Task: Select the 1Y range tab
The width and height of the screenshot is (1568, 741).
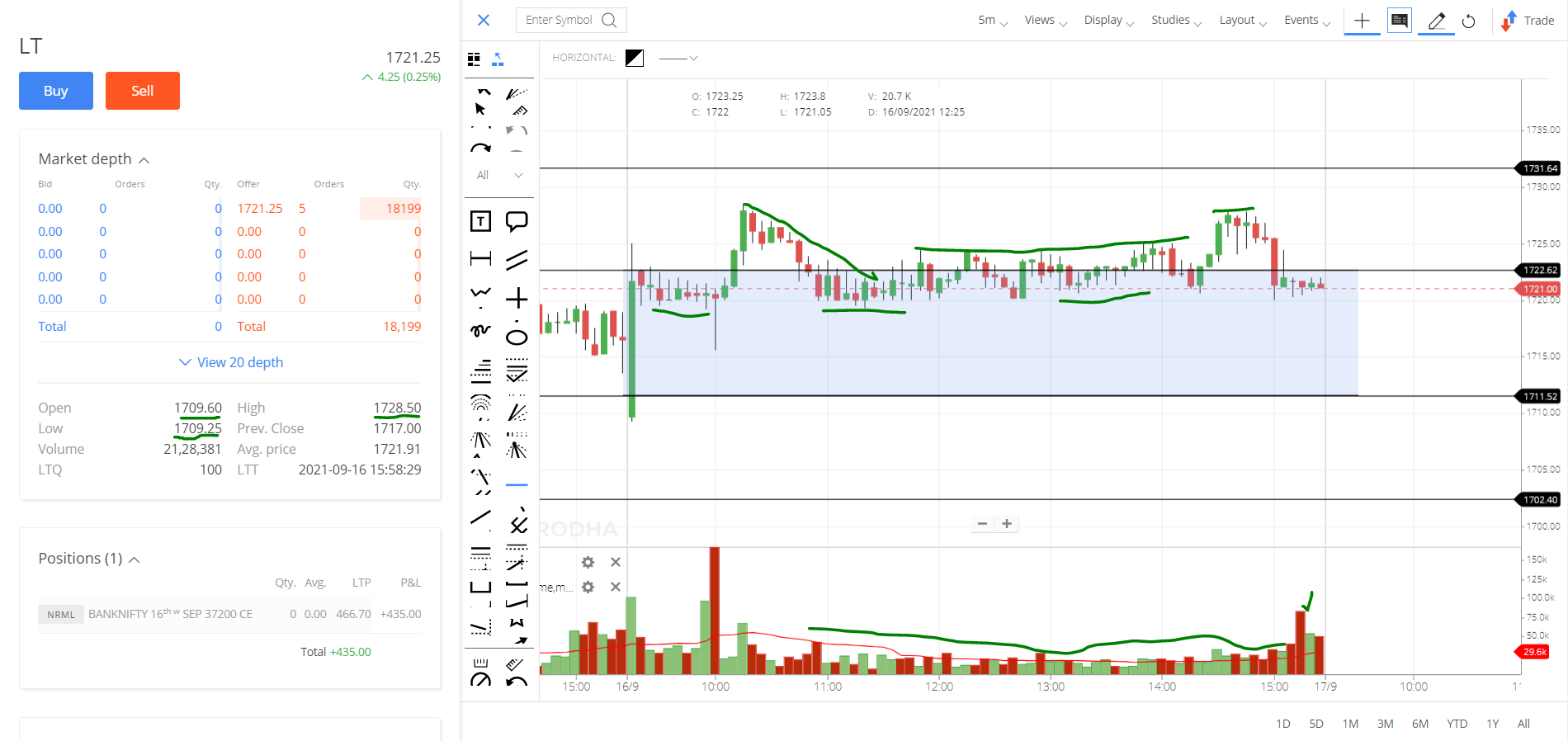Action: click(1493, 724)
